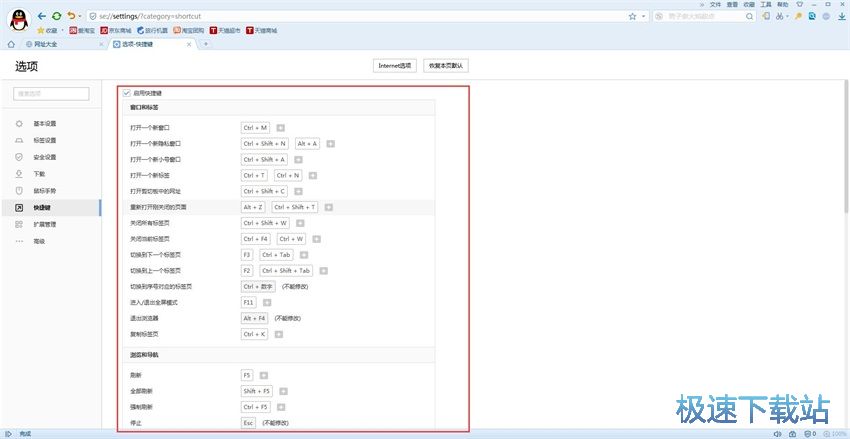Click plus icon after Ctrl + Shift + T
Screen dimensions: 850x439
(x=329, y=208)
